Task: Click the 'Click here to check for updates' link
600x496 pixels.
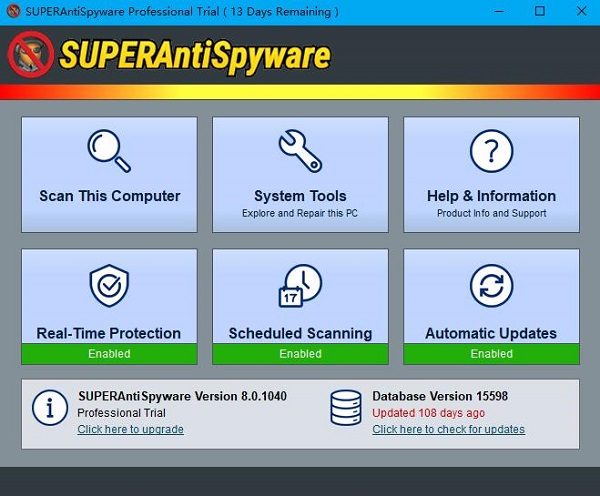Action: (x=448, y=429)
